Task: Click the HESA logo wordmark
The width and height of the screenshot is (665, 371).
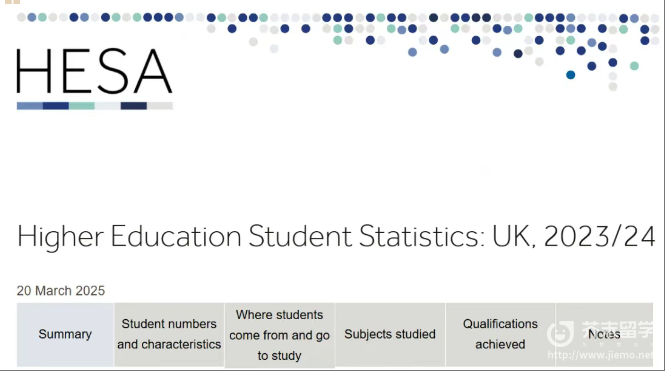Action: pyautogui.click(x=94, y=71)
